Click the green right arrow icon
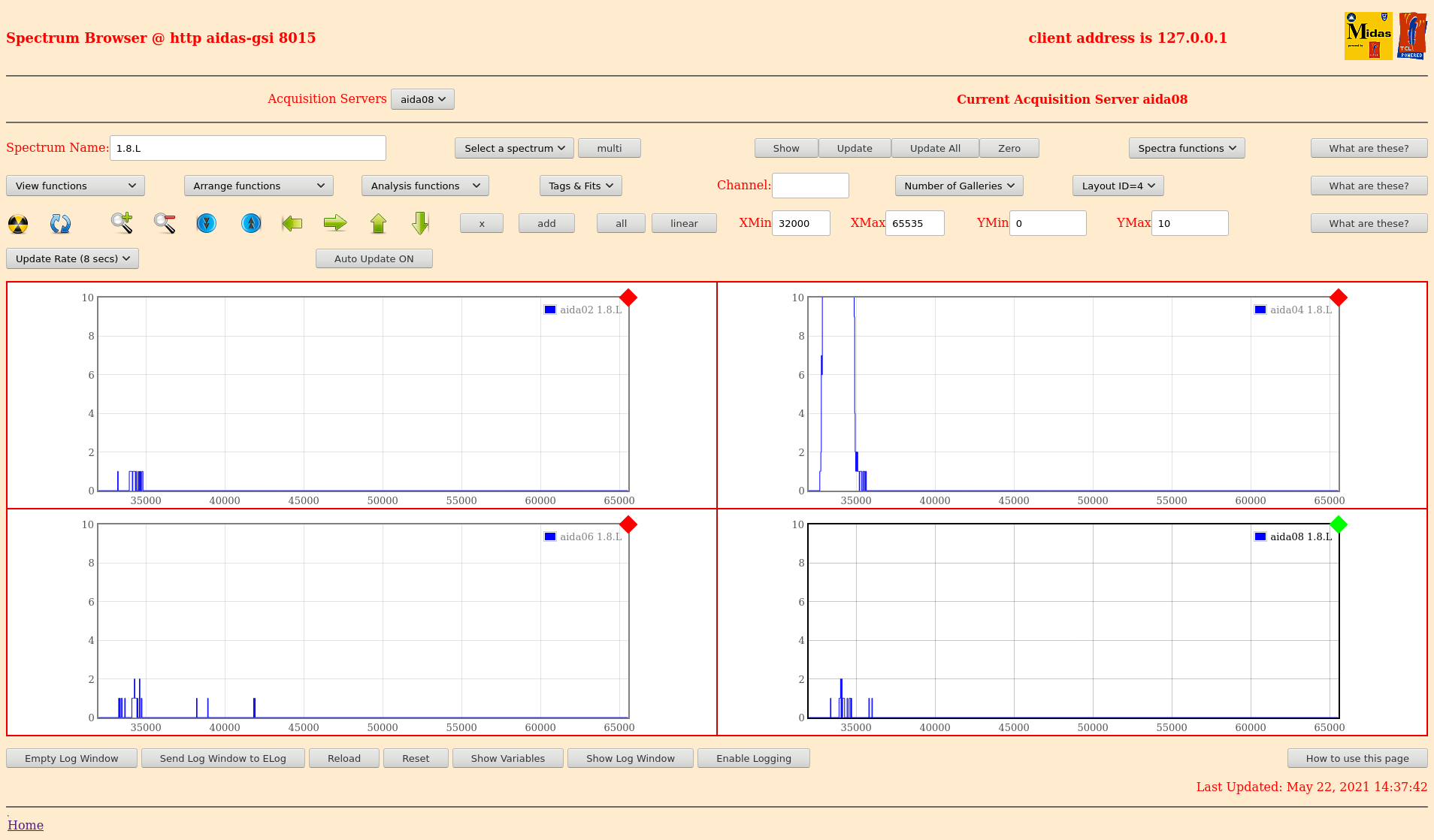This screenshot has height=840, width=1434. click(335, 223)
